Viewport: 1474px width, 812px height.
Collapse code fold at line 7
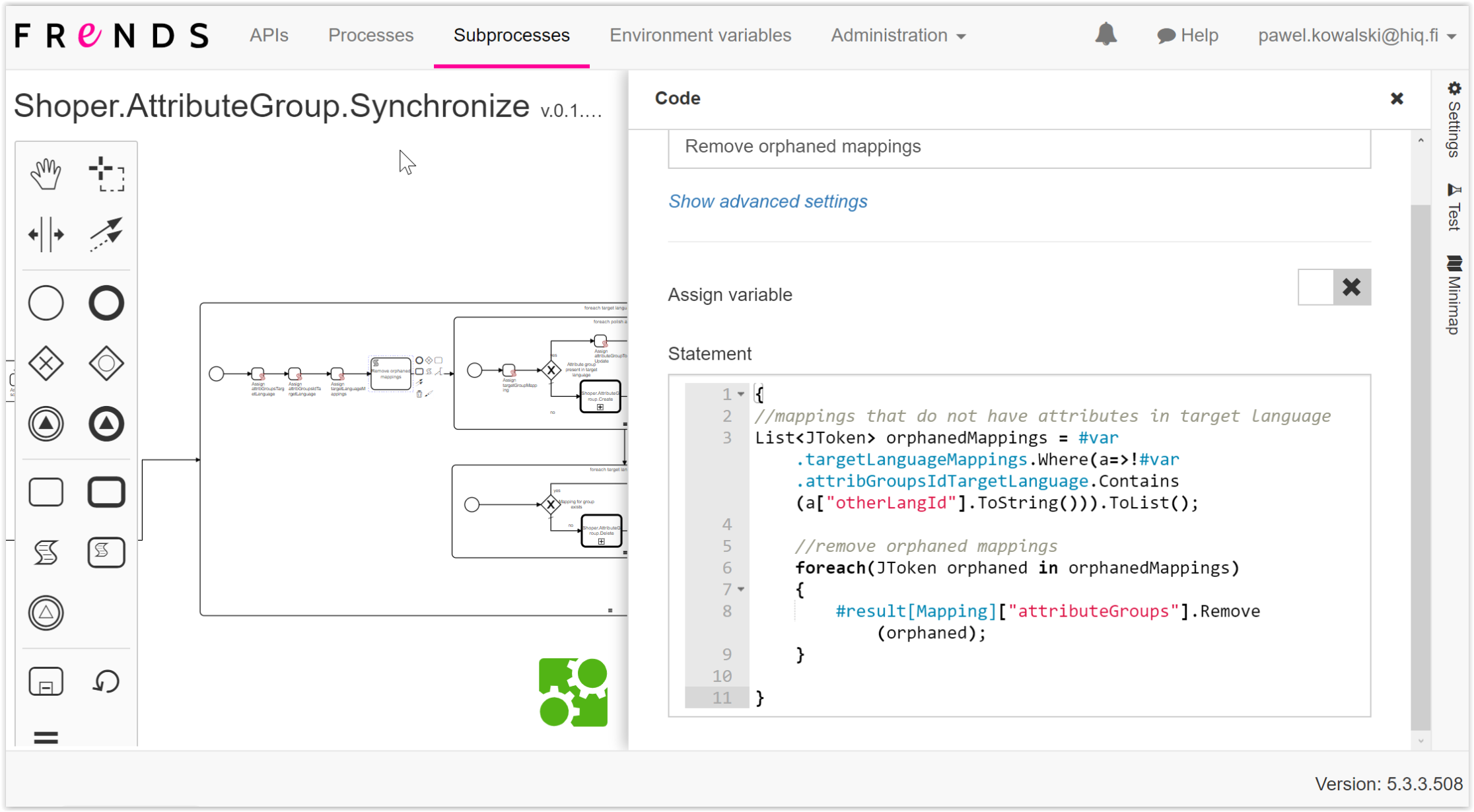coord(741,589)
